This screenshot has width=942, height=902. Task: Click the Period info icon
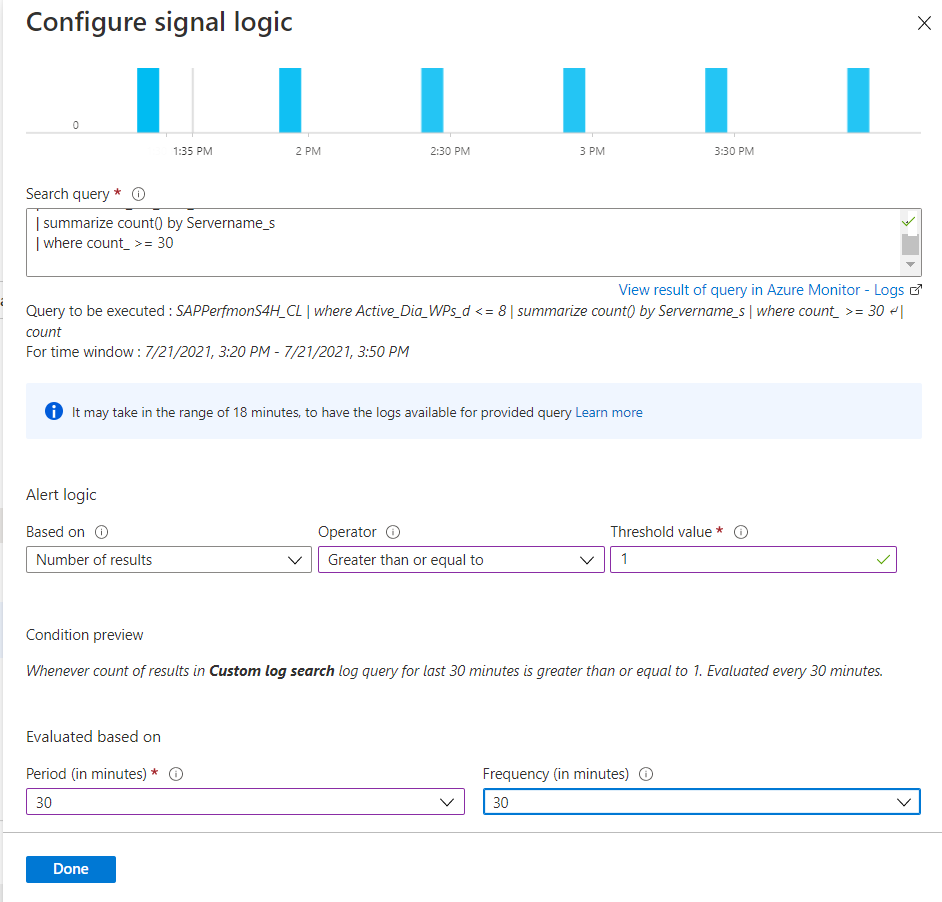[175, 774]
